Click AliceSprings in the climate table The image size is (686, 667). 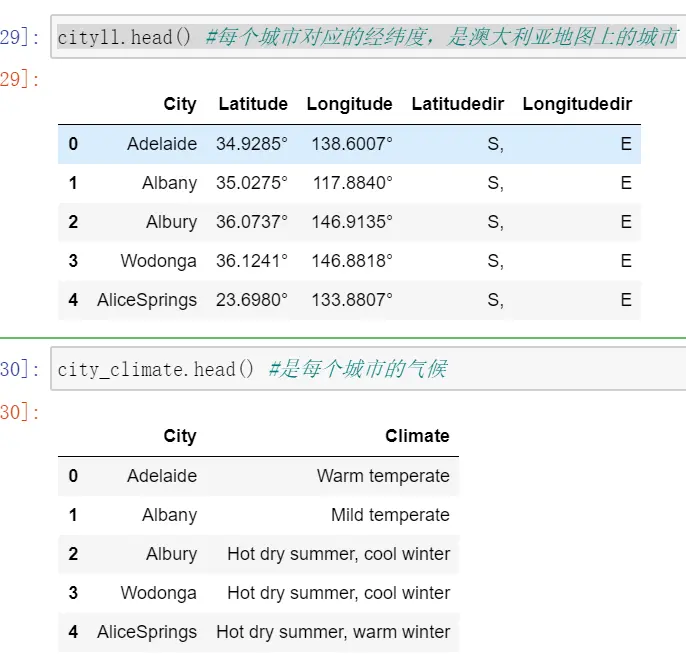tap(147, 632)
